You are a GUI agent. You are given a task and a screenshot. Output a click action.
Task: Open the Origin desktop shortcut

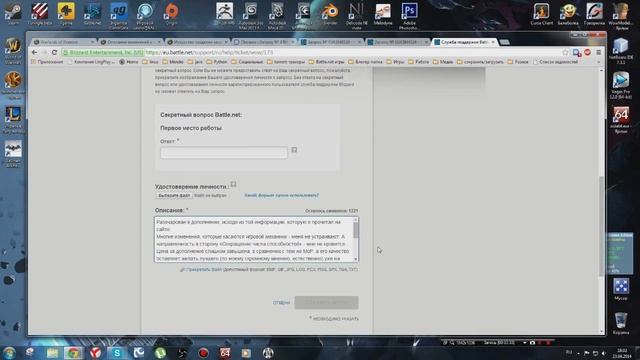(172, 14)
